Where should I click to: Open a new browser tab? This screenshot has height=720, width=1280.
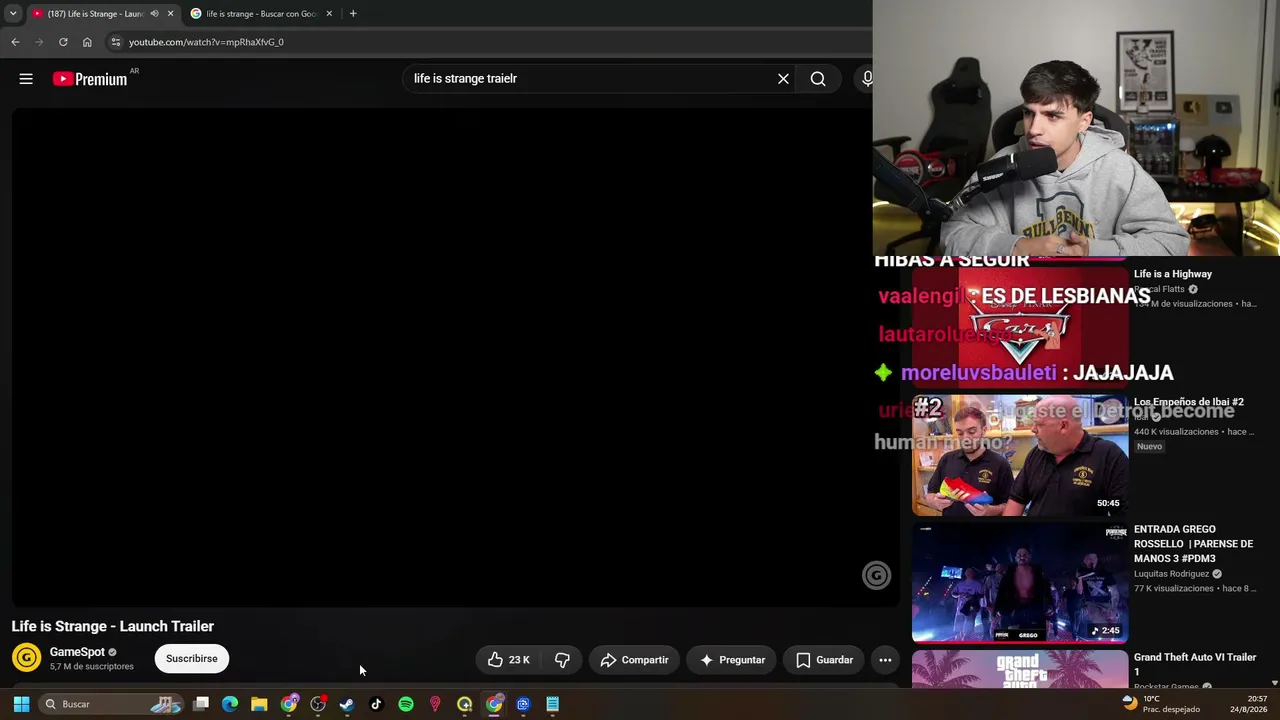(x=353, y=14)
